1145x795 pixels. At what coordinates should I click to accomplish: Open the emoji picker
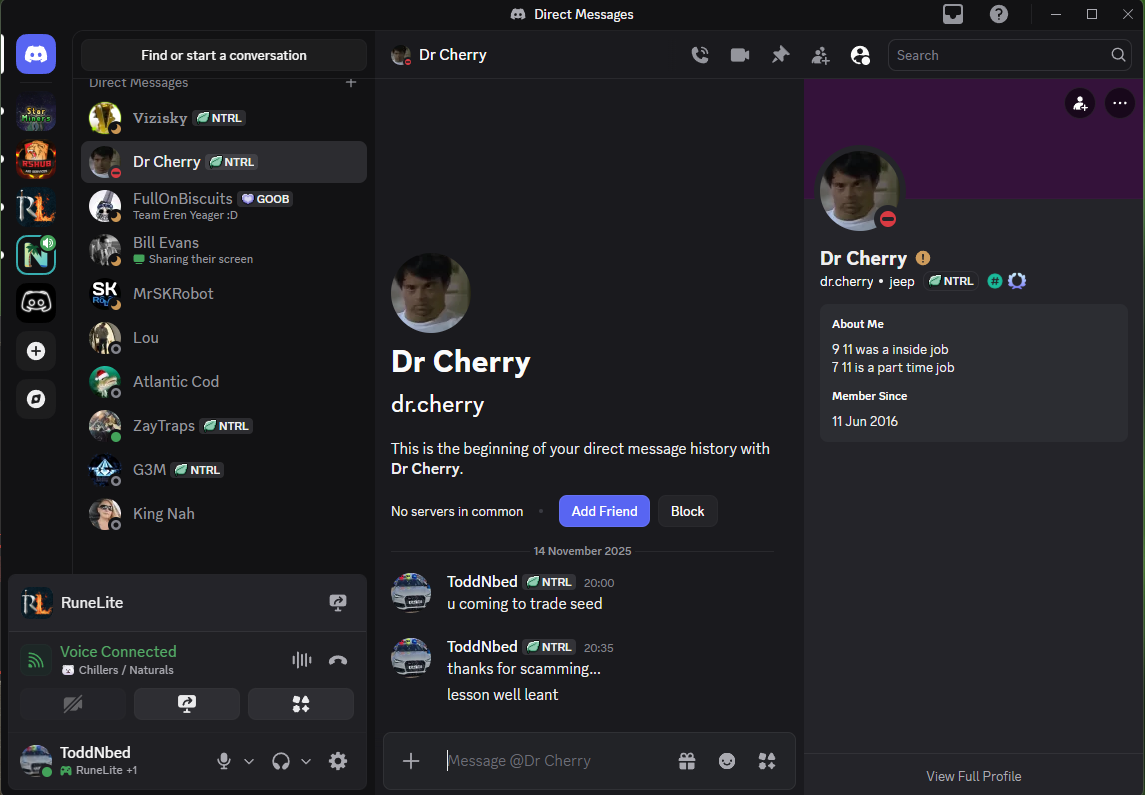click(x=726, y=761)
